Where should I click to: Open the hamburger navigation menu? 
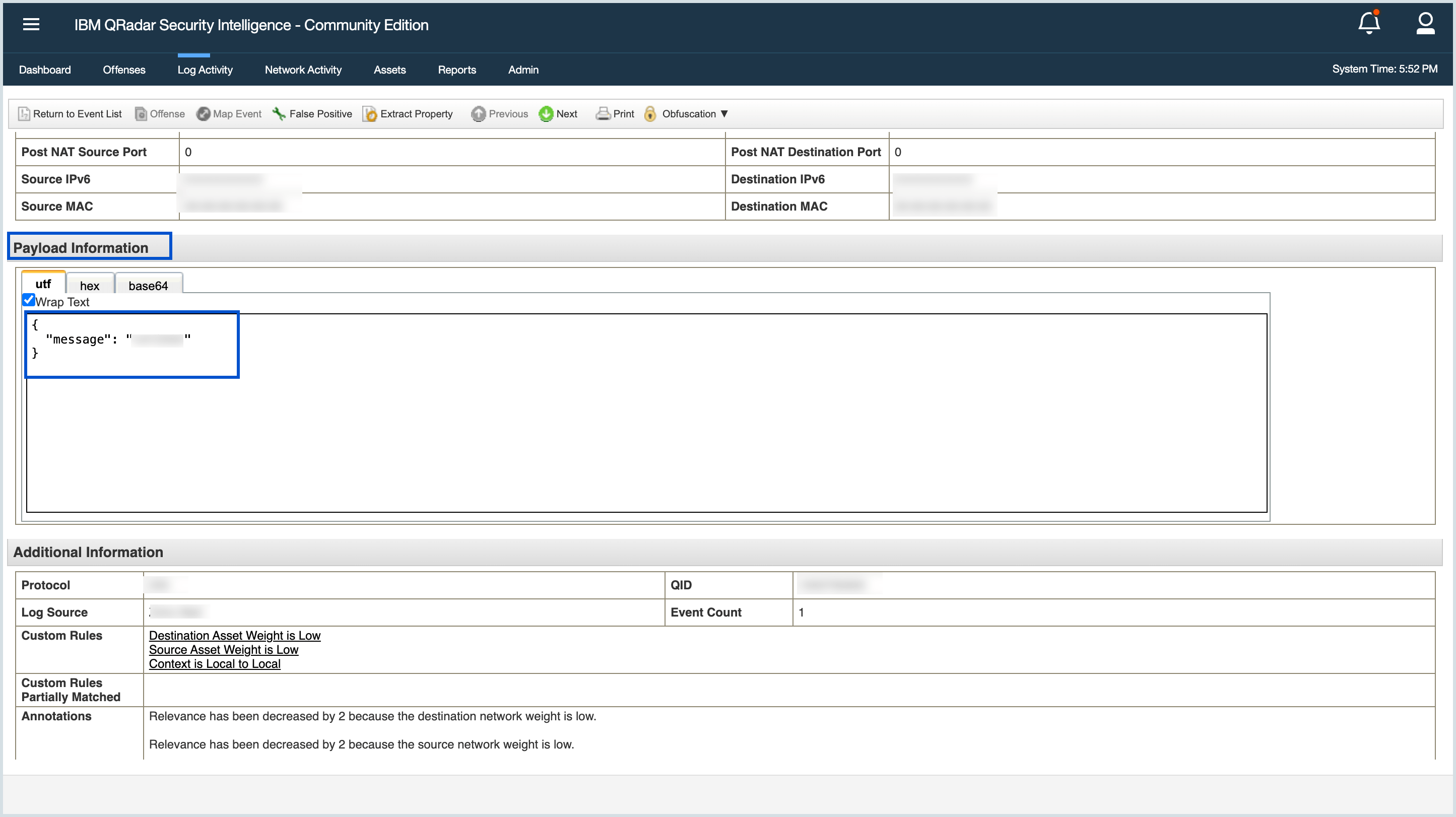tap(31, 24)
